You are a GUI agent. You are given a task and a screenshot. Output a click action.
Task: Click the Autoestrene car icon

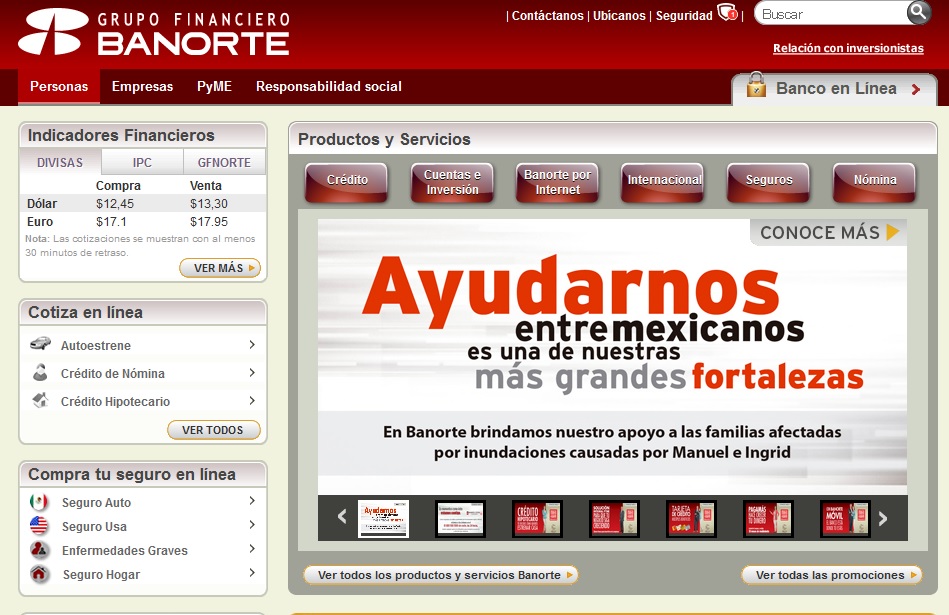[41, 344]
